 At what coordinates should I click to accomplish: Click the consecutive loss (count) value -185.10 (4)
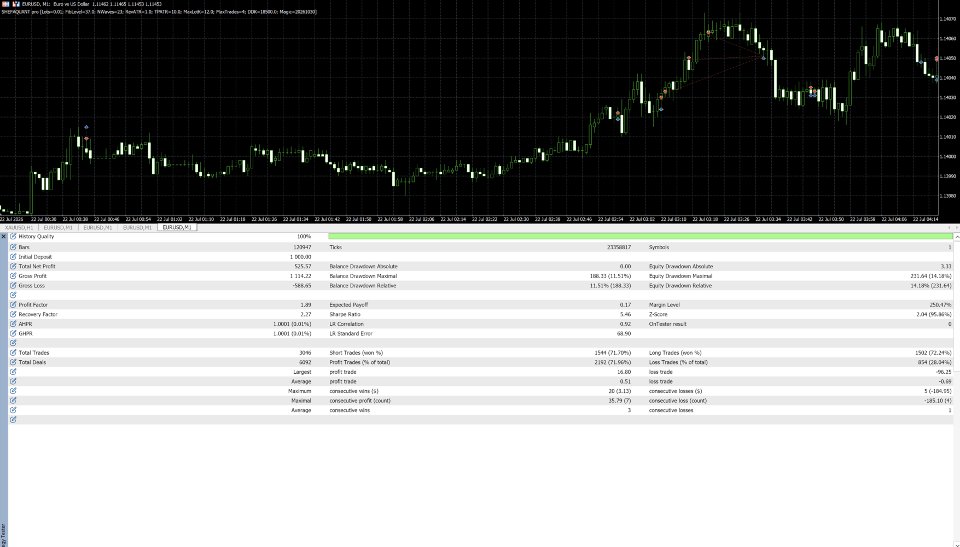(x=937, y=401)
